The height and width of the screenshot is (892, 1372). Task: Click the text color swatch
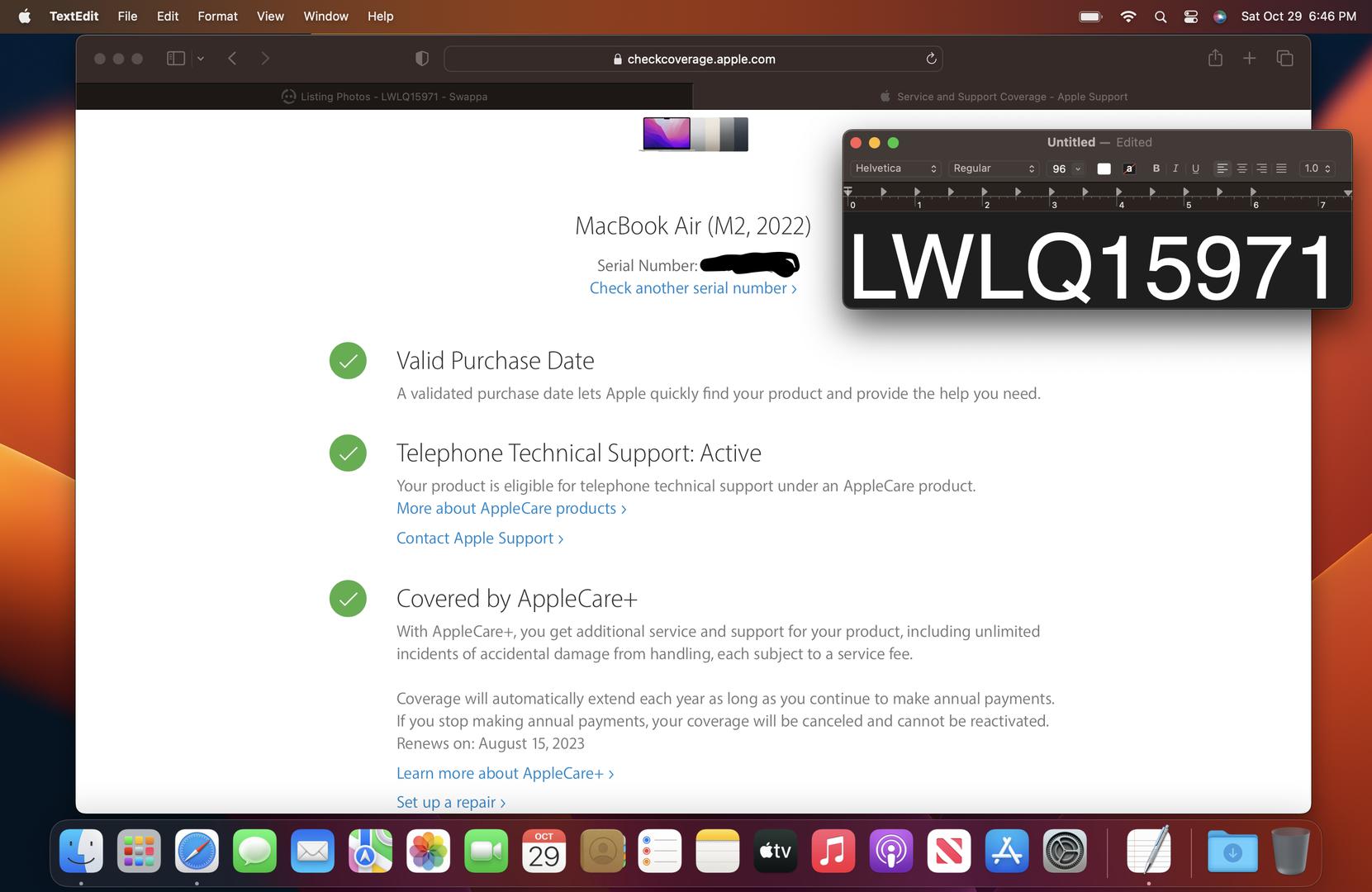click(x=1104, y=168)
